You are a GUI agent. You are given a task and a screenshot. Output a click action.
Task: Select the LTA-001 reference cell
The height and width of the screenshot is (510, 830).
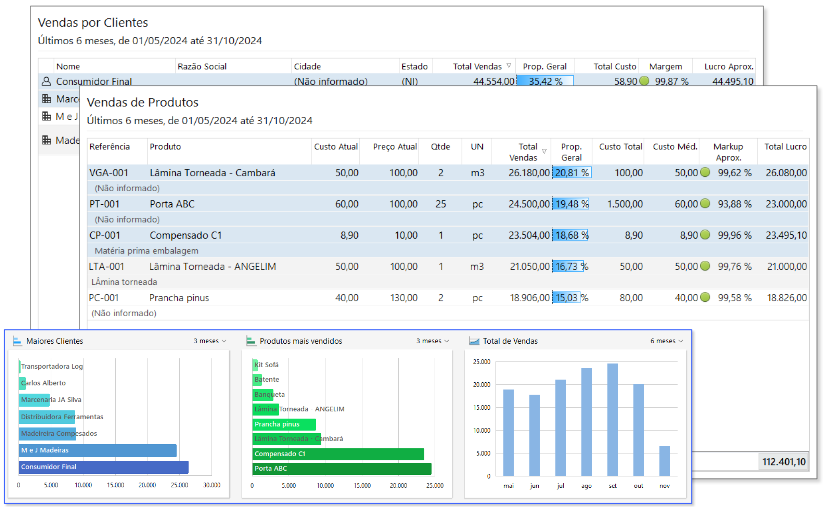pyautogui.click(x=106, y=266)
